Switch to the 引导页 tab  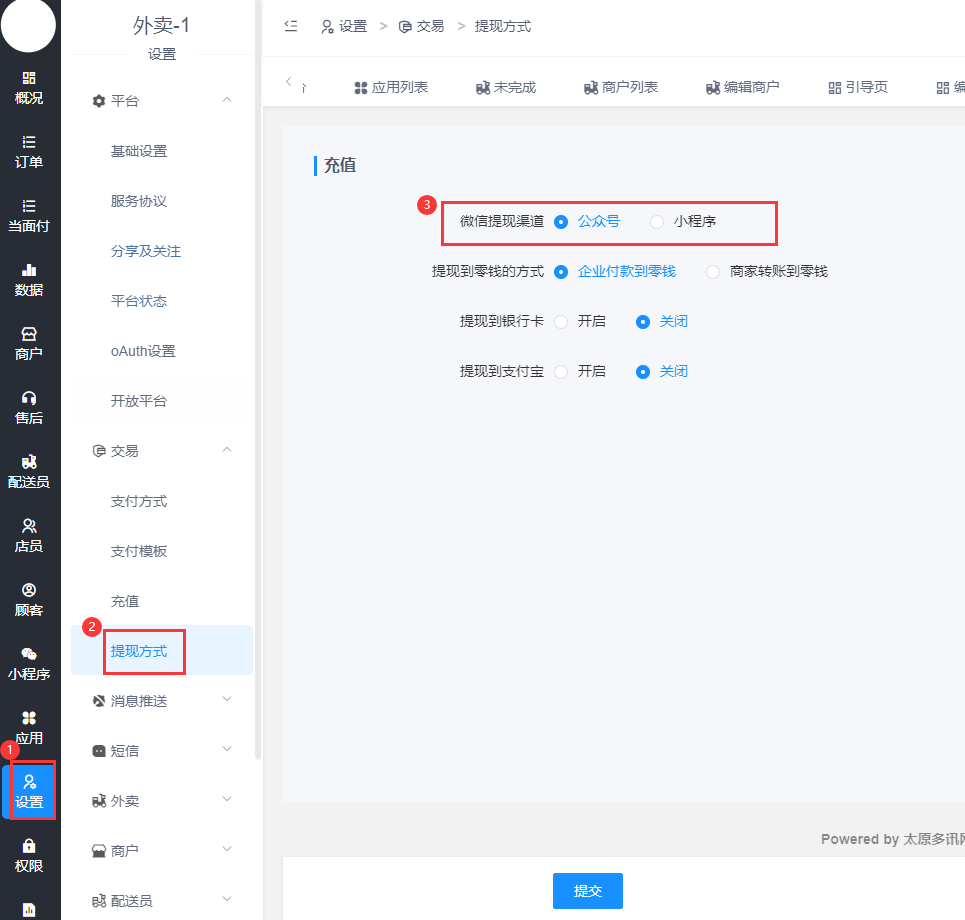point(858,87)
